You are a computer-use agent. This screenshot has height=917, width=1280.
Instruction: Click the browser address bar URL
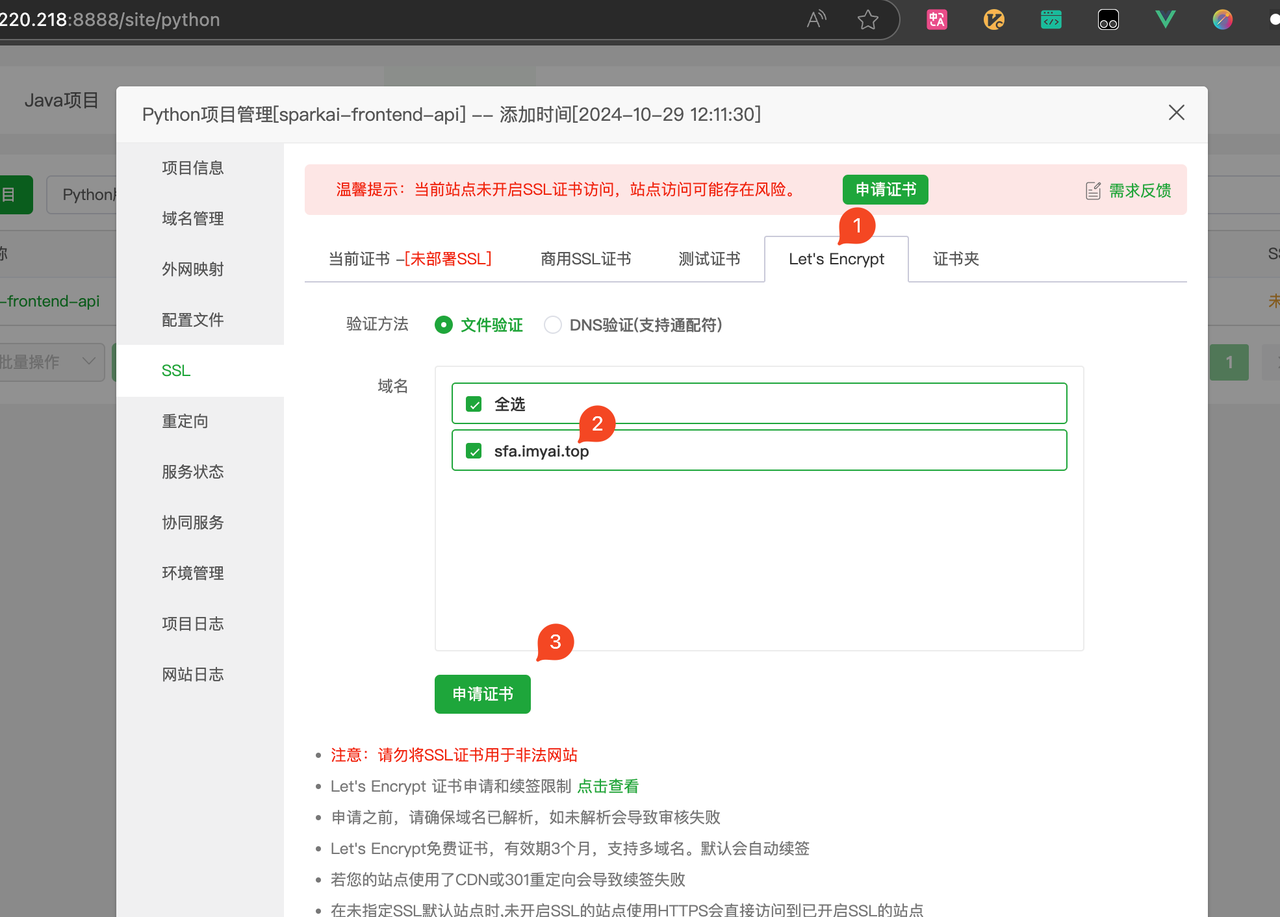tap(110, 19)
